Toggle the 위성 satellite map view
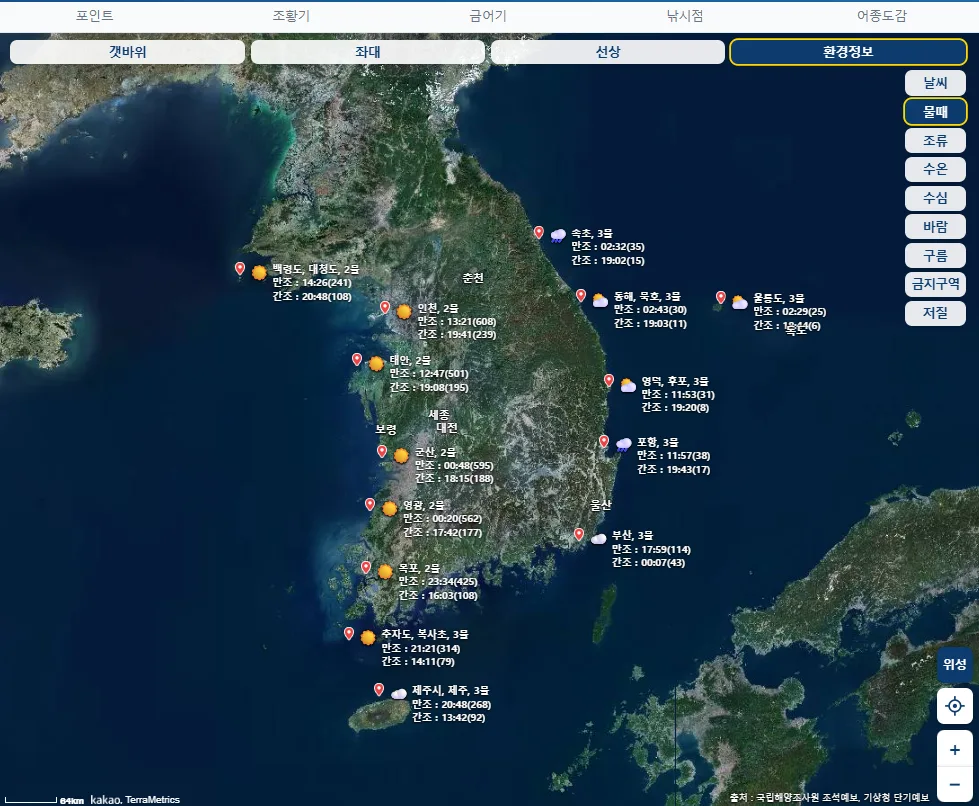 [955, 664]
